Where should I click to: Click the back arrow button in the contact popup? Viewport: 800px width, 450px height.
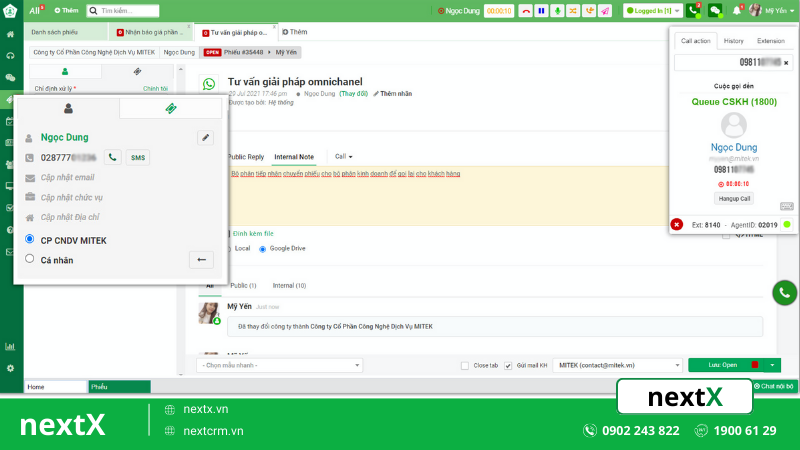click(x=202, y=260)
